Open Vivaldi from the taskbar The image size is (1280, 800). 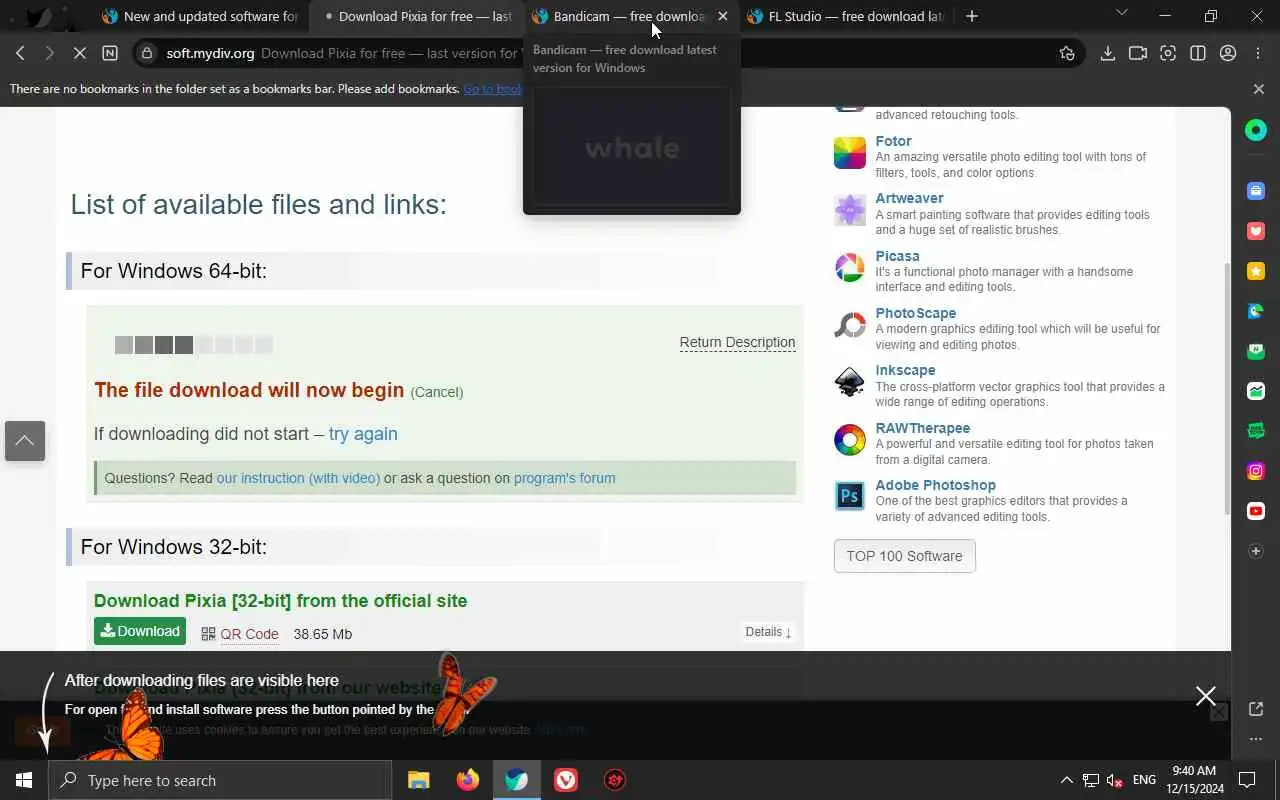point(566,780)
